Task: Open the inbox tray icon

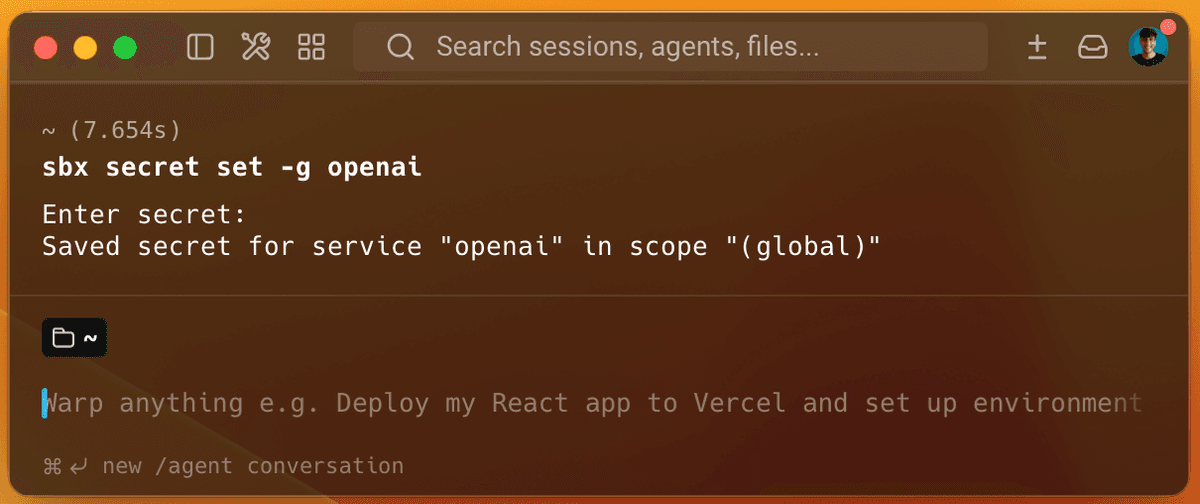Action: click(x=1092, y=47)
